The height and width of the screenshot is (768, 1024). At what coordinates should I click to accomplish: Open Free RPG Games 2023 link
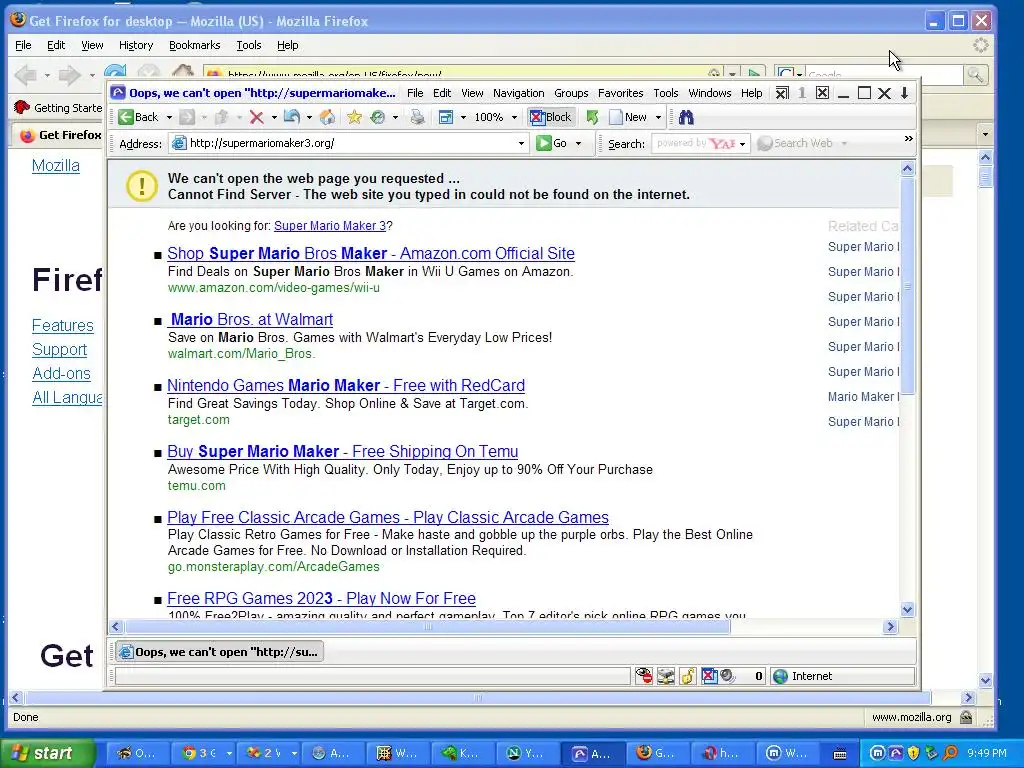point(321,598)
